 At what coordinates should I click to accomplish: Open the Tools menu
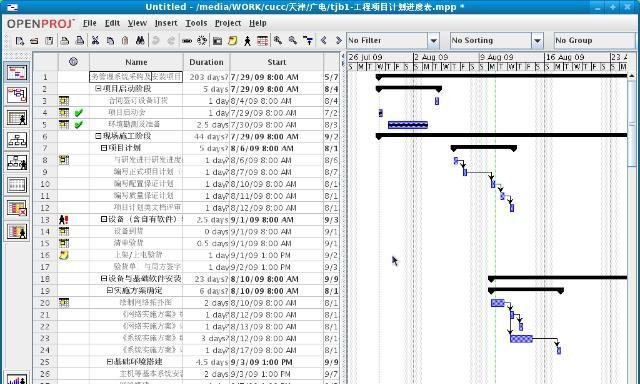pos(196,23)
